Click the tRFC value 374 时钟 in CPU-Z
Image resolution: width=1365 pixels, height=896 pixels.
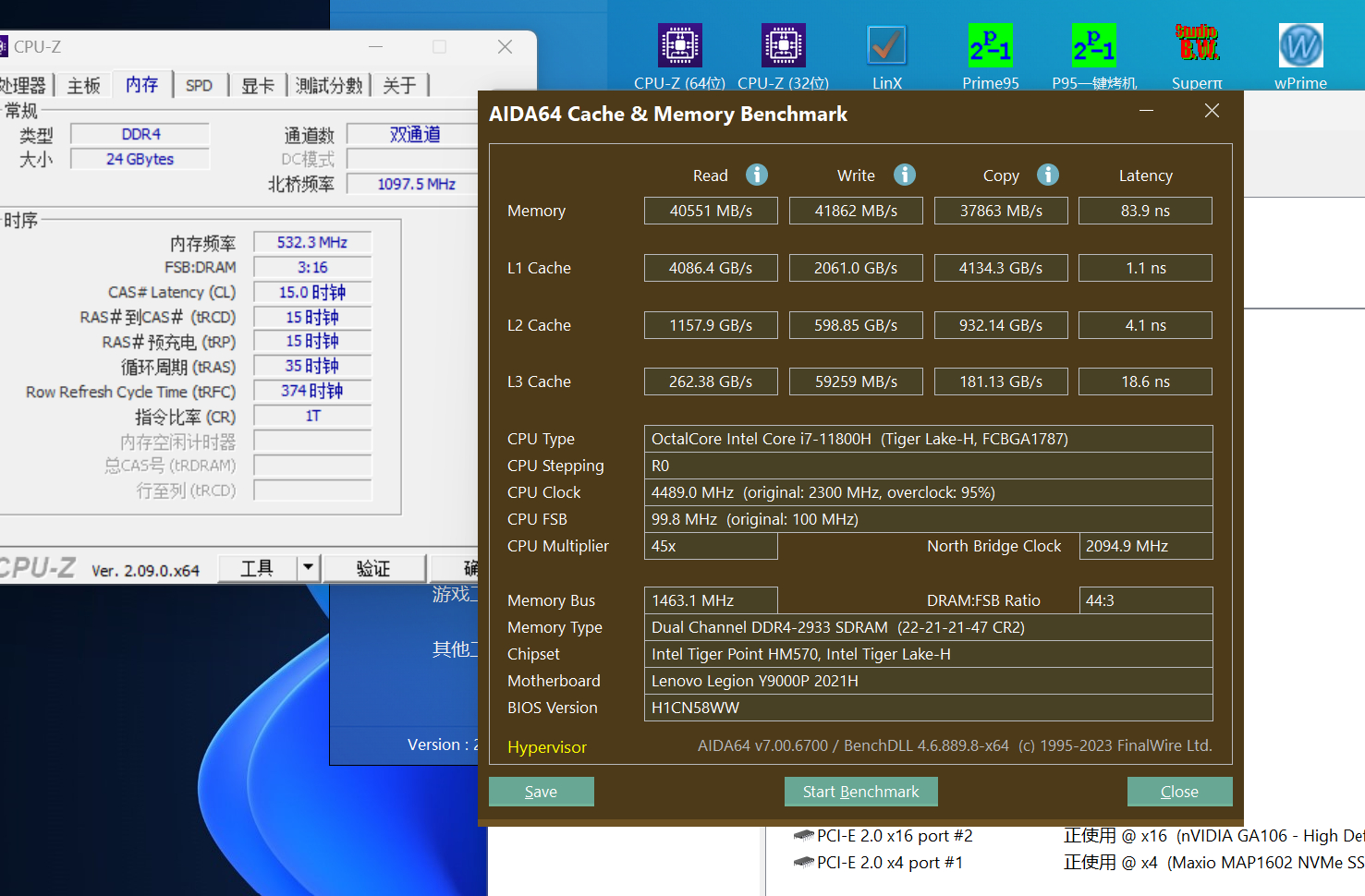(312, 391)
